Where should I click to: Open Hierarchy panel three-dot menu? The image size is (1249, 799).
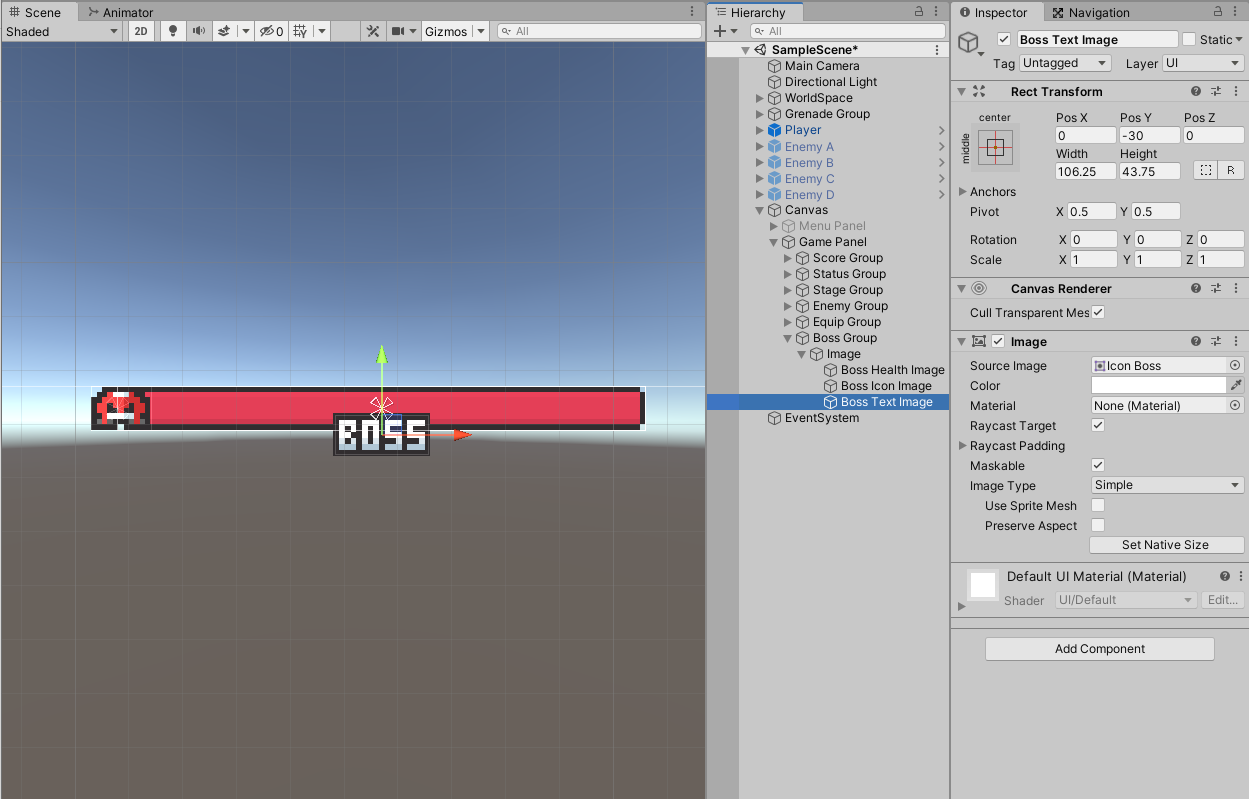(937, 12)
